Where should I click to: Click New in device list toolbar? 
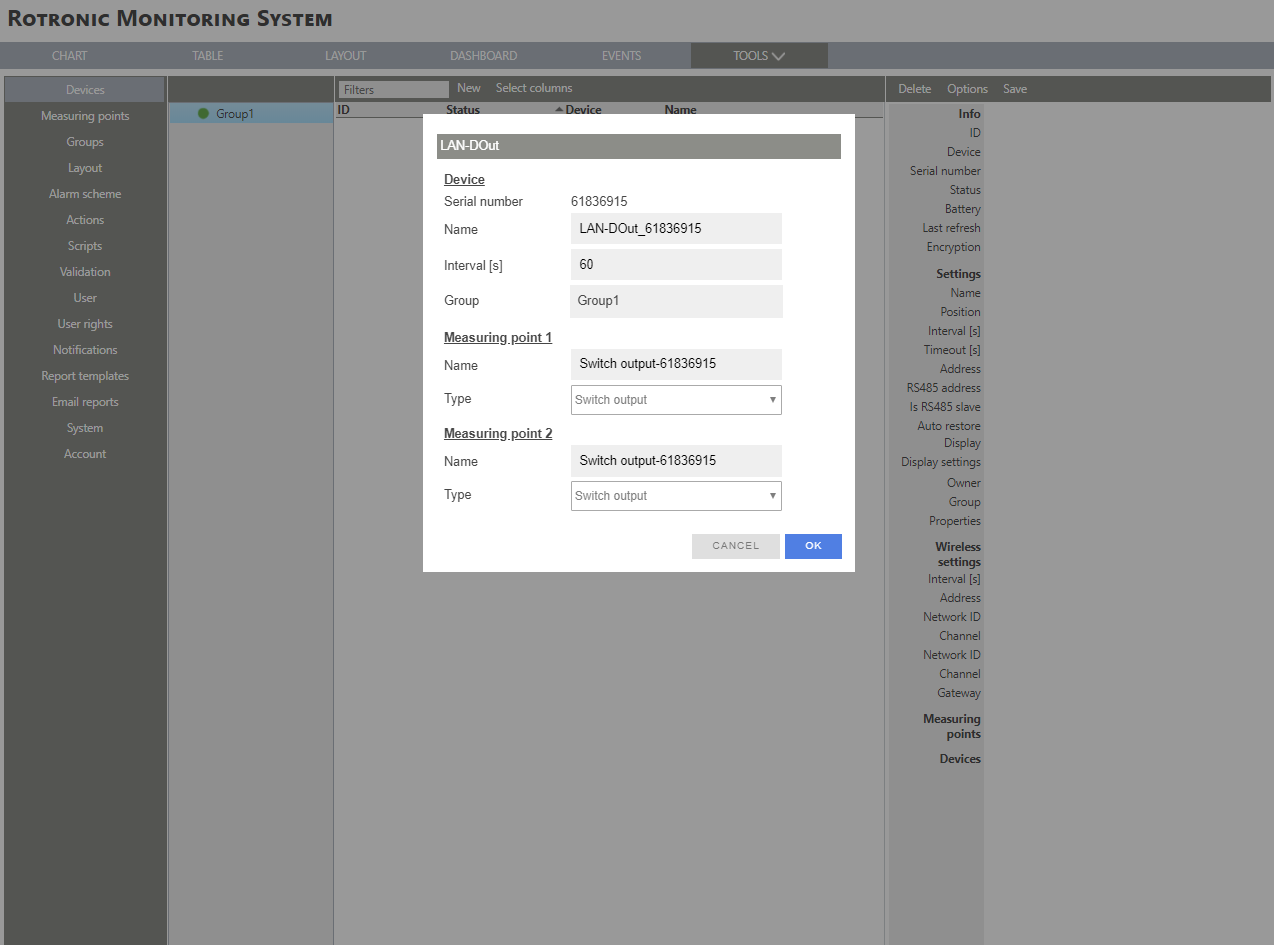[x=469, y=88]
